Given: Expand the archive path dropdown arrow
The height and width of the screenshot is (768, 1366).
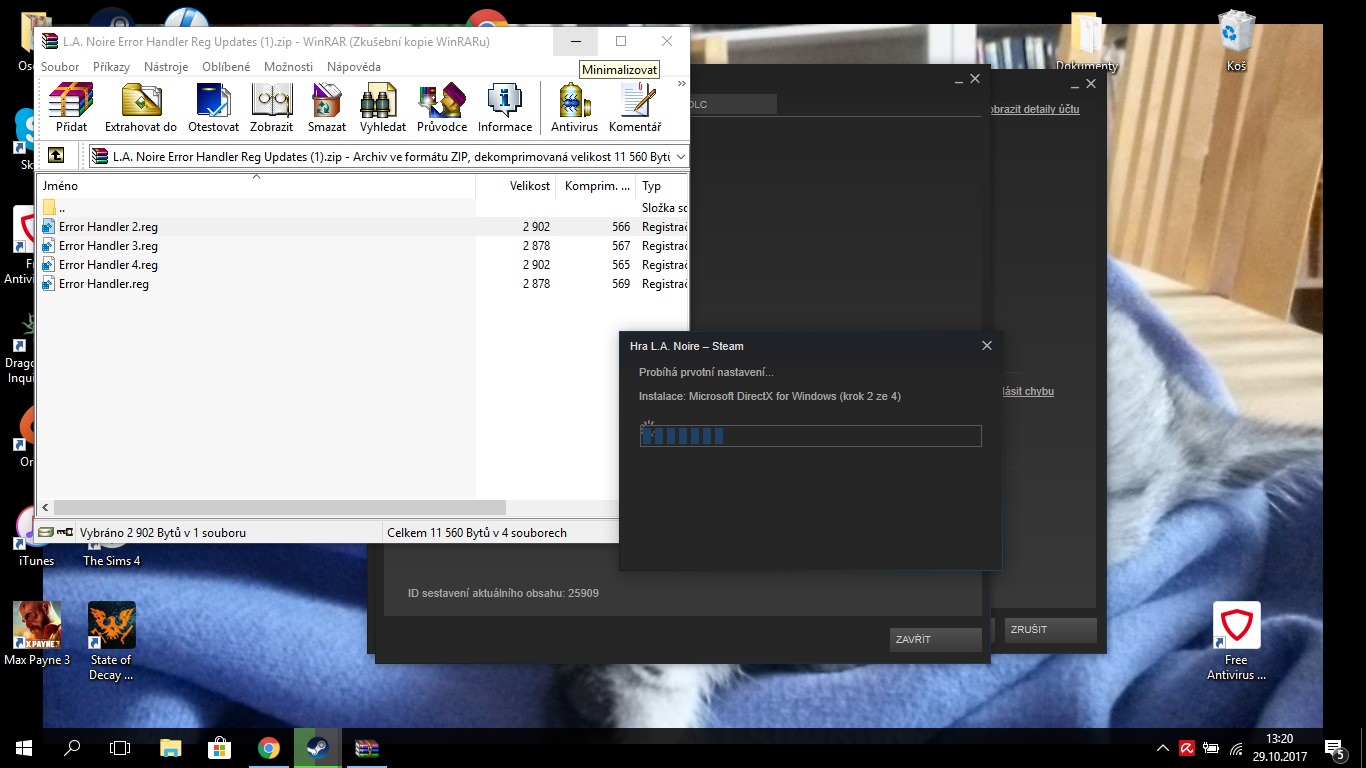Looking at the screenshot, I should tap(681, 156).
